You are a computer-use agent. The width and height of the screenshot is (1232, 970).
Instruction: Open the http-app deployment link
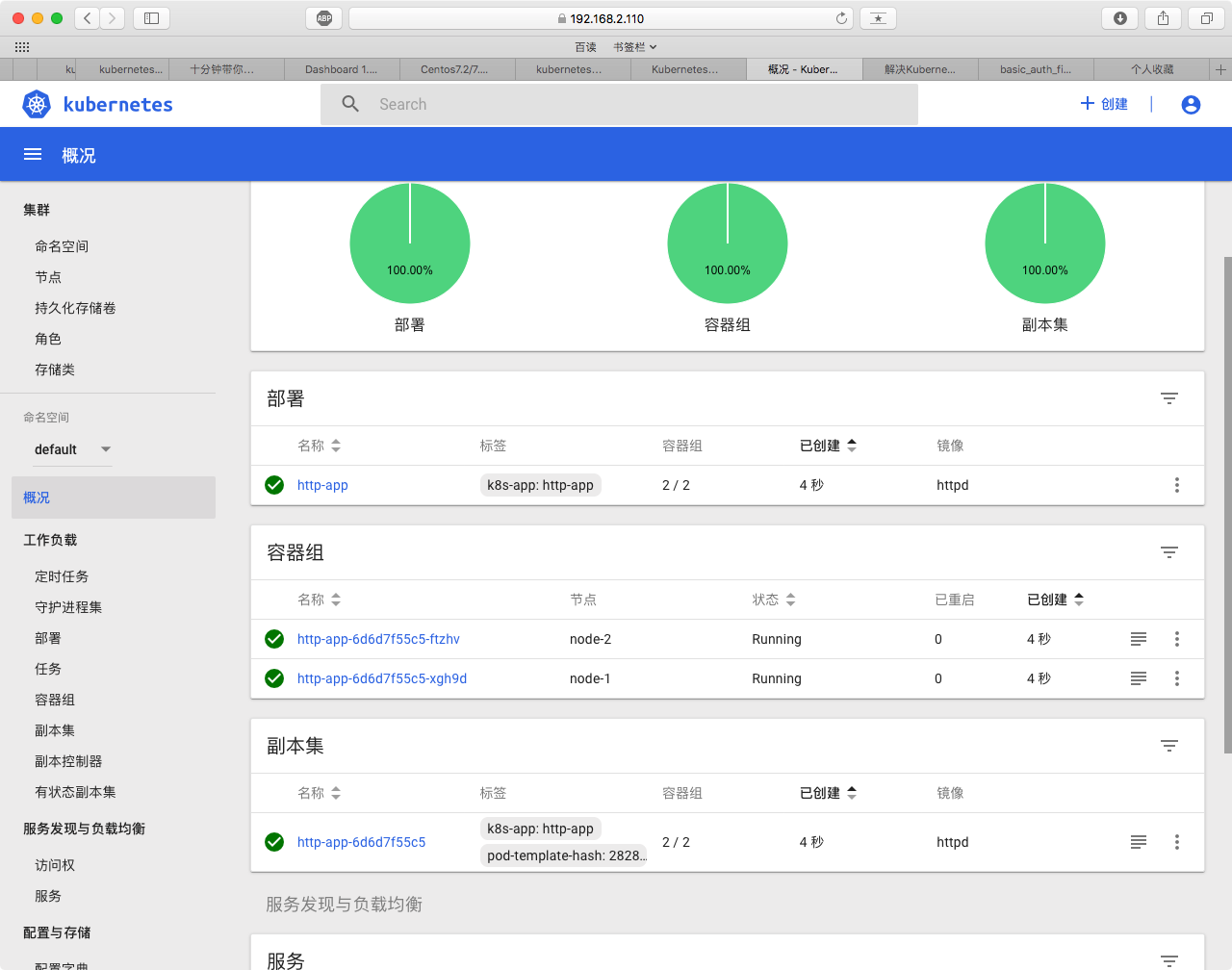322,485
